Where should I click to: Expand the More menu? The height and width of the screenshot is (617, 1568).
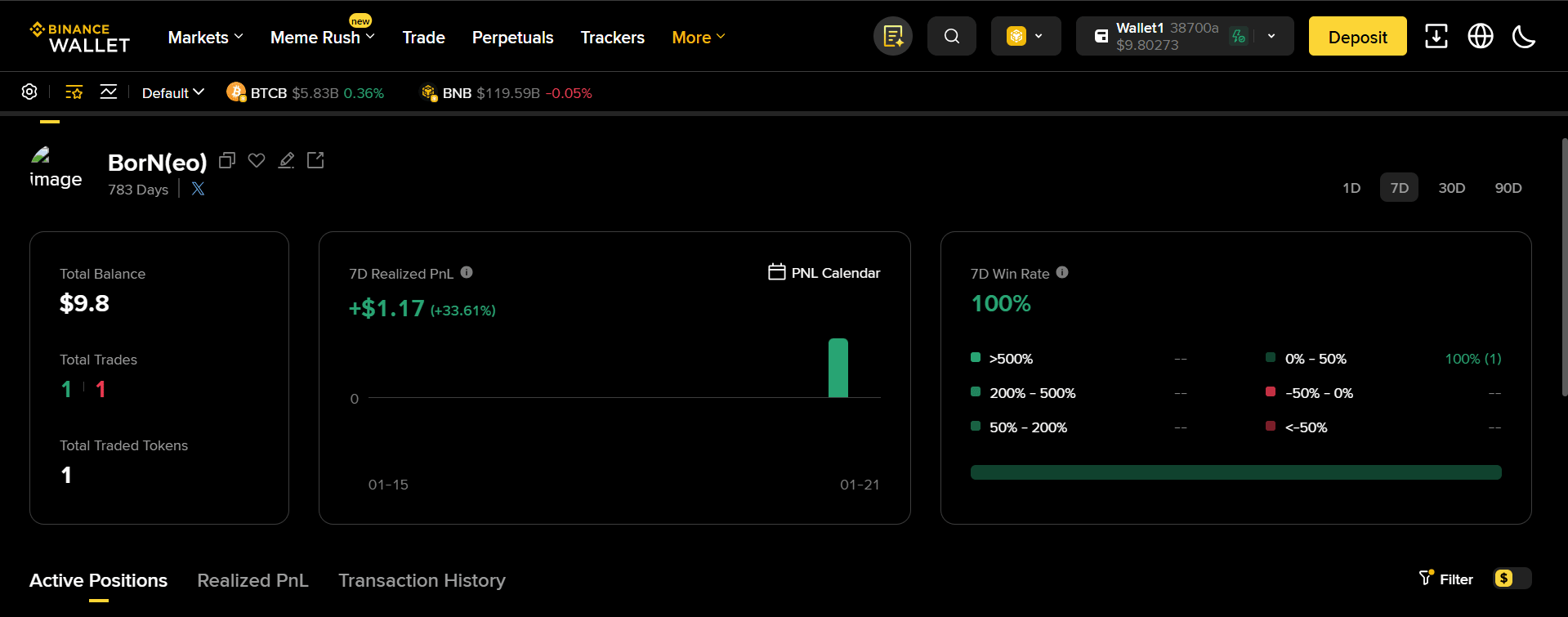699,38
